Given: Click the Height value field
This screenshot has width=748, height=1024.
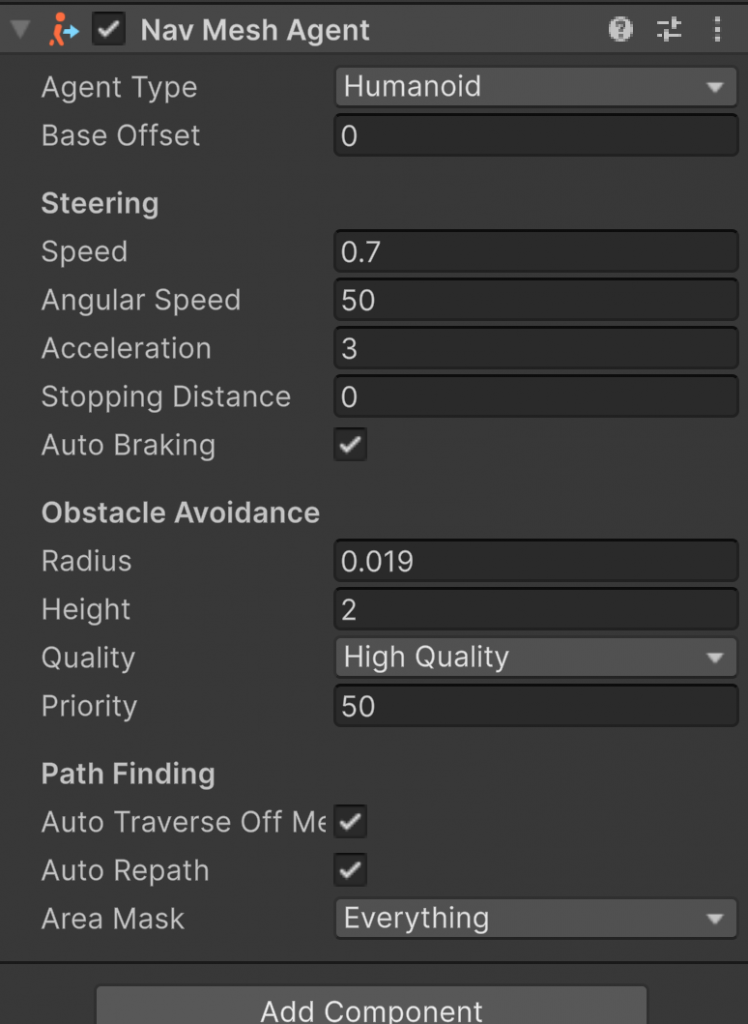Looking at the screenshot, I should [535, 610].
